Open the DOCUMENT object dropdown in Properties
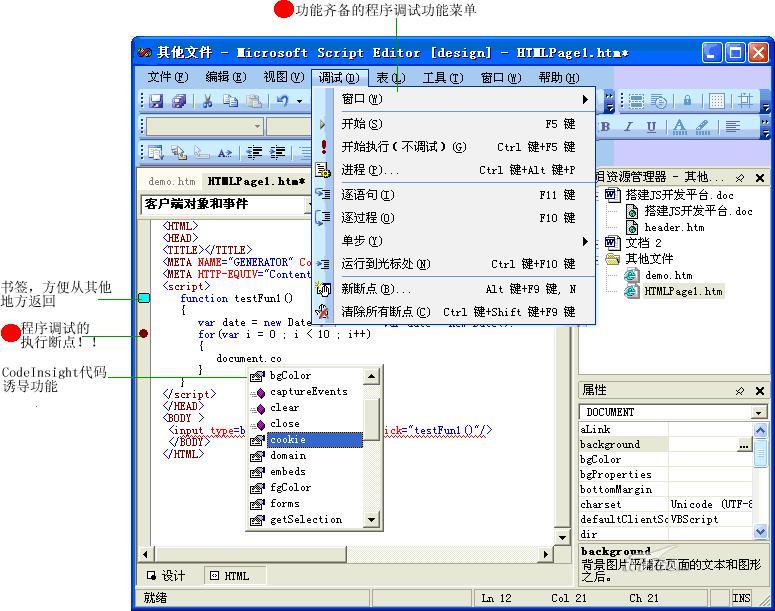 click(758, 412)
